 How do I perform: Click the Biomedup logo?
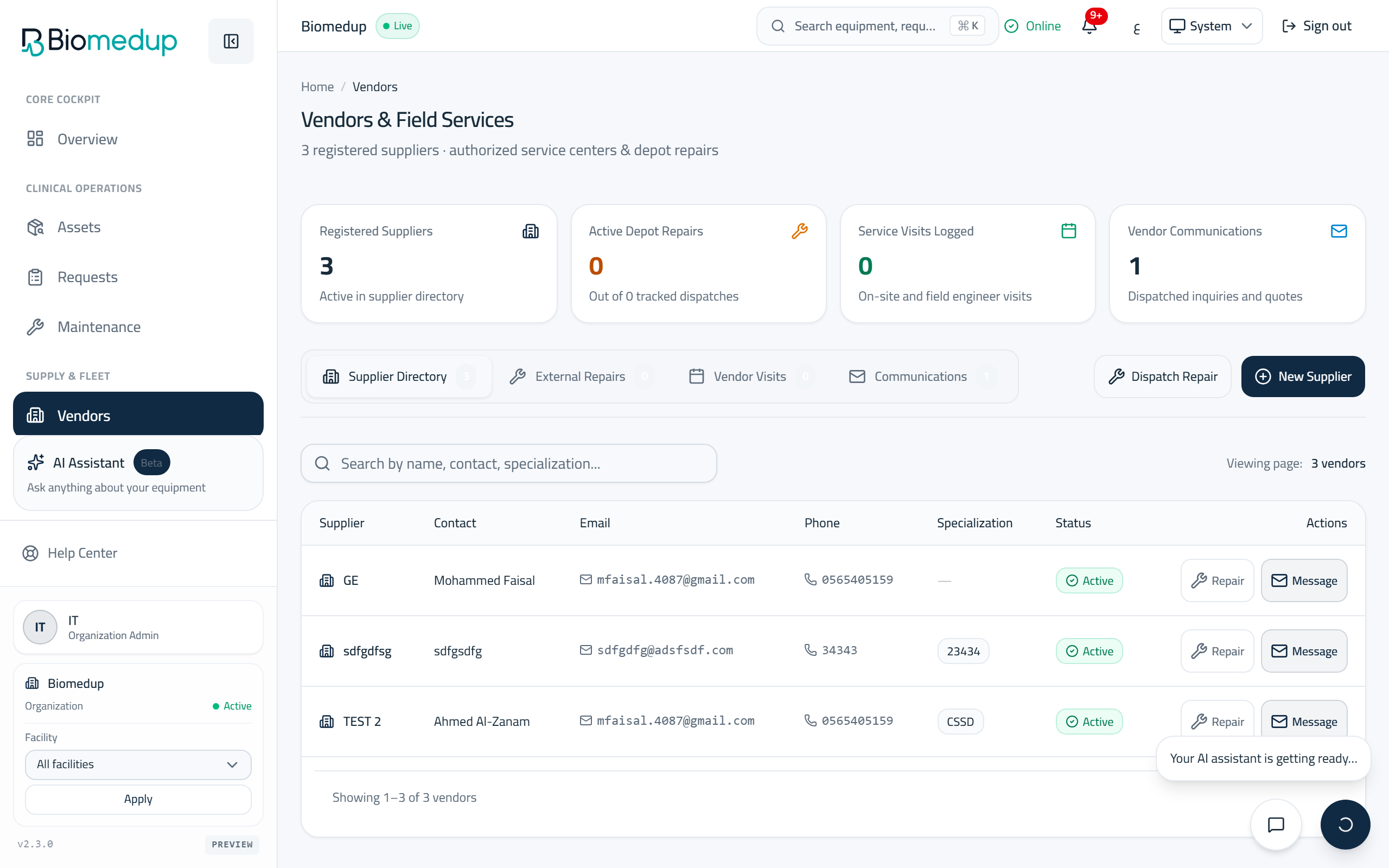coord(99,41)
